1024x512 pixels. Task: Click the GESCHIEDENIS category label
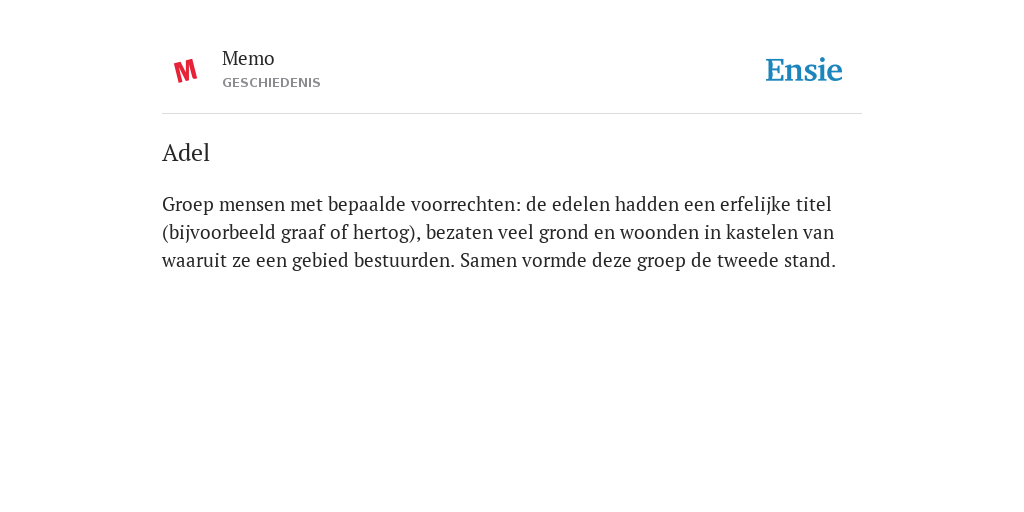pyautogui.click(x=271, y=83)
